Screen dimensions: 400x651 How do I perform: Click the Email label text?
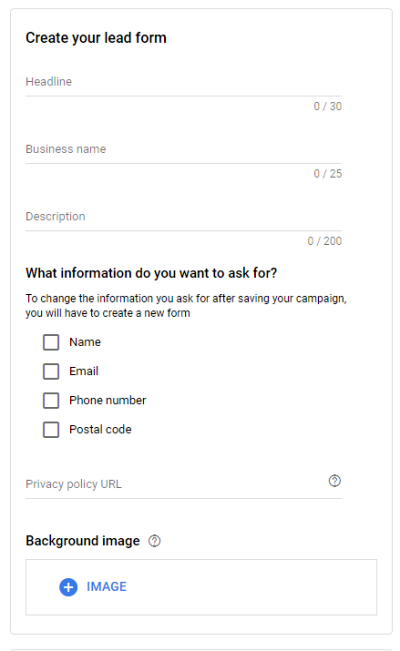coord(84,371)
